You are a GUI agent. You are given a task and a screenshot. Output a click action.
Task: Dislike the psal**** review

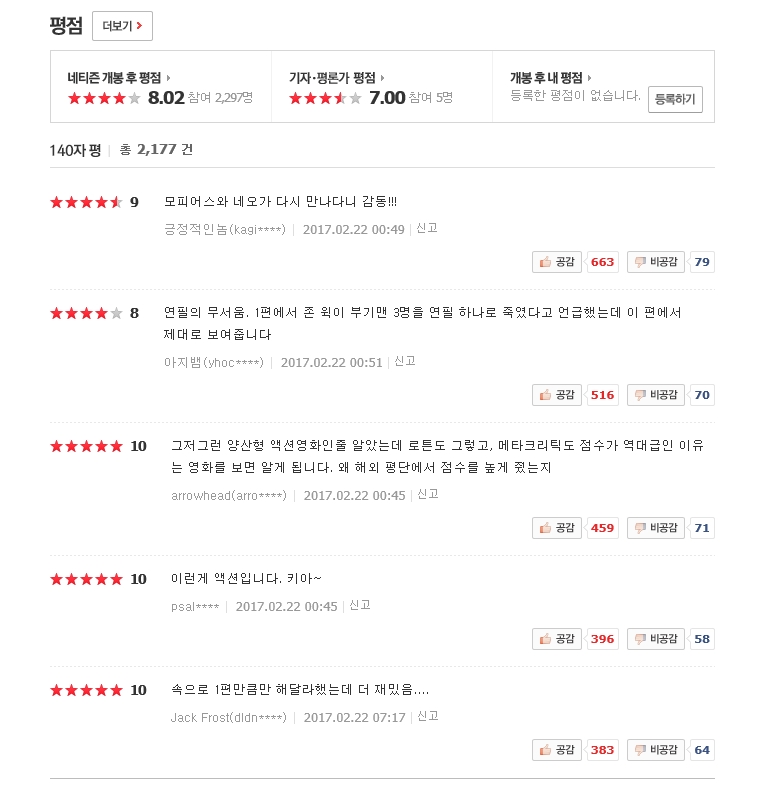coord(655,639)
